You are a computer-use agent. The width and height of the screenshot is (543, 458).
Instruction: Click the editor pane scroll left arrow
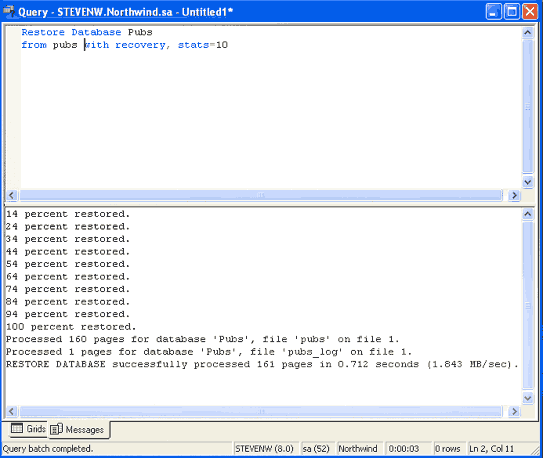coord(11,195)
